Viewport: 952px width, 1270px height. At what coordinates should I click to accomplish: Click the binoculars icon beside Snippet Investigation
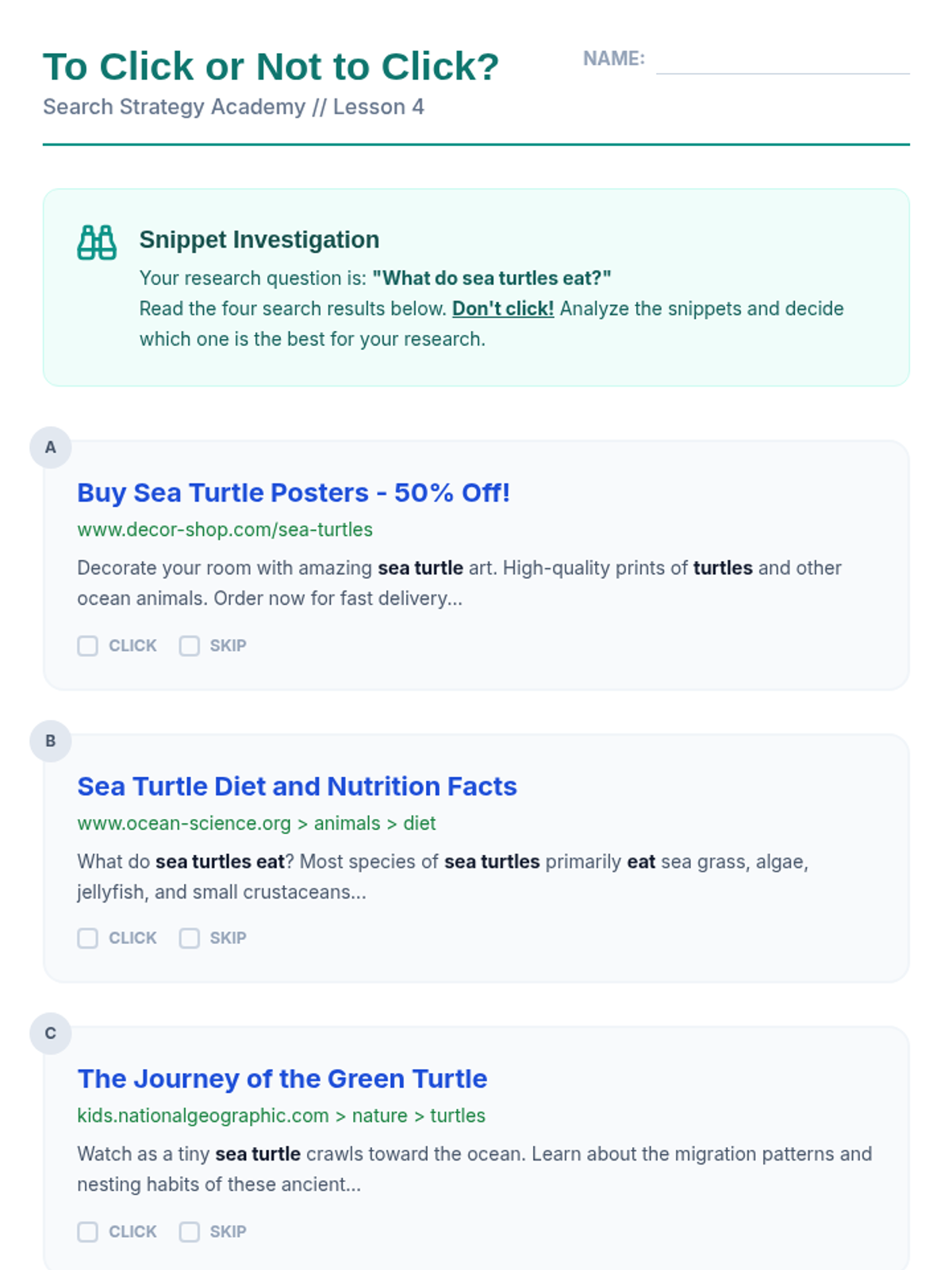(97, 242)
